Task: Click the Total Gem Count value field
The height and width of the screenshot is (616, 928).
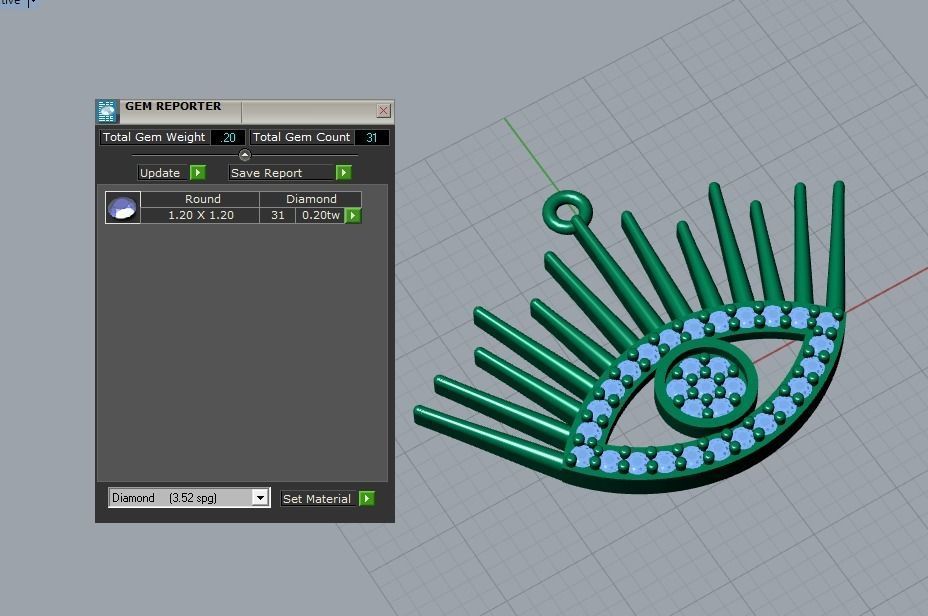Action: coord(372,137)
